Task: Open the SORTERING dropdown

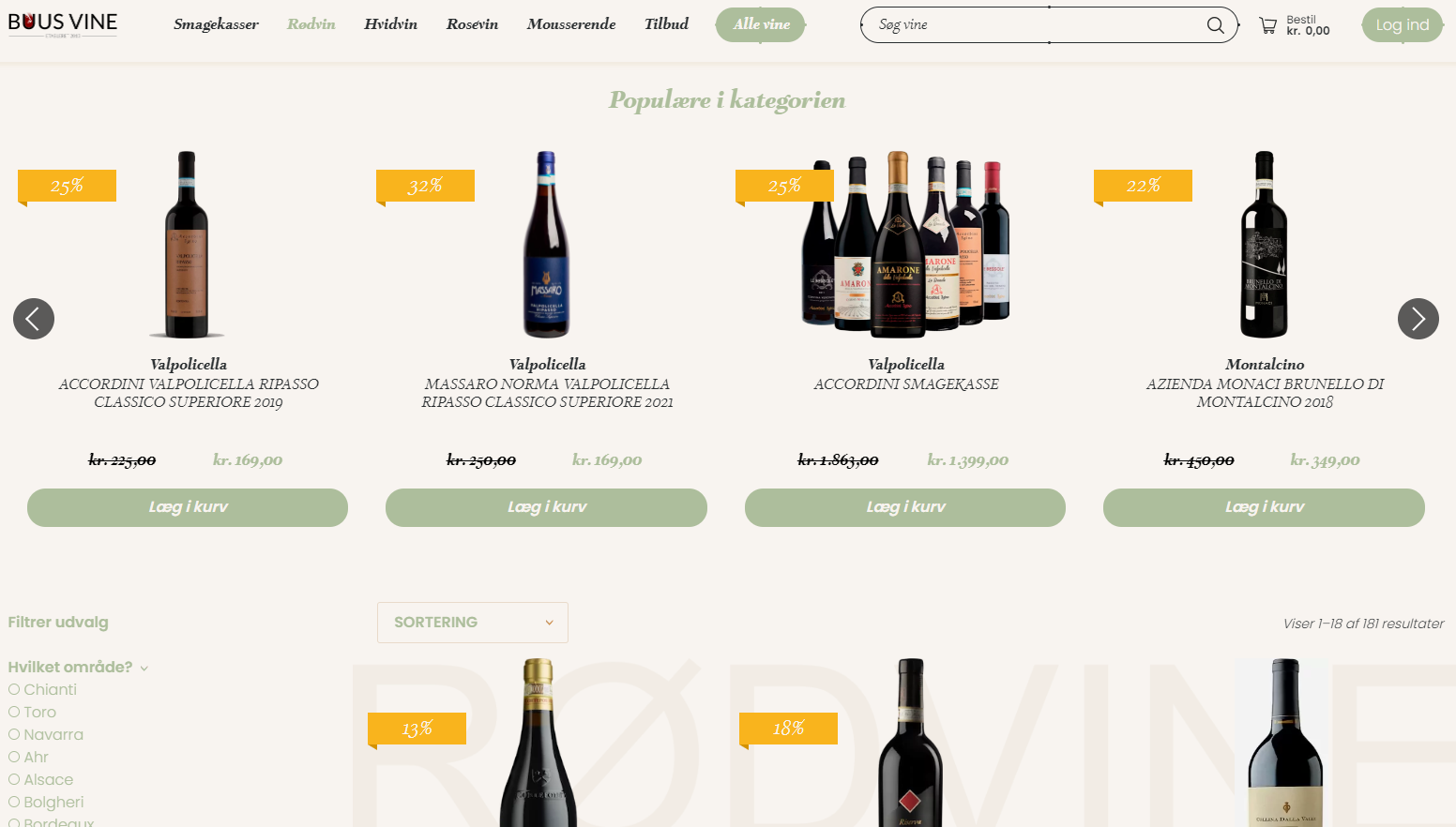Action: 473,623
